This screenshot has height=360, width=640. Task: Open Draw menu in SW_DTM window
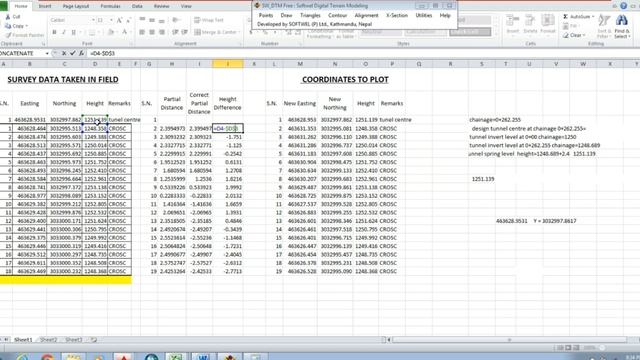286,15
